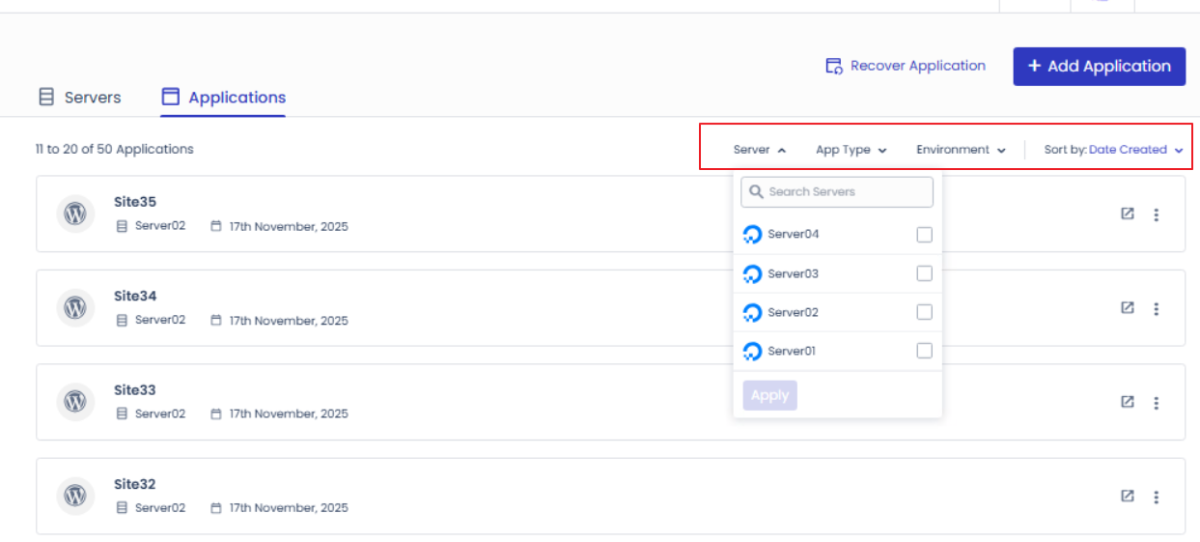The width and height of the screenshot is (1200, 542).
Task: Expand the App Type filter
Action: 851,150
